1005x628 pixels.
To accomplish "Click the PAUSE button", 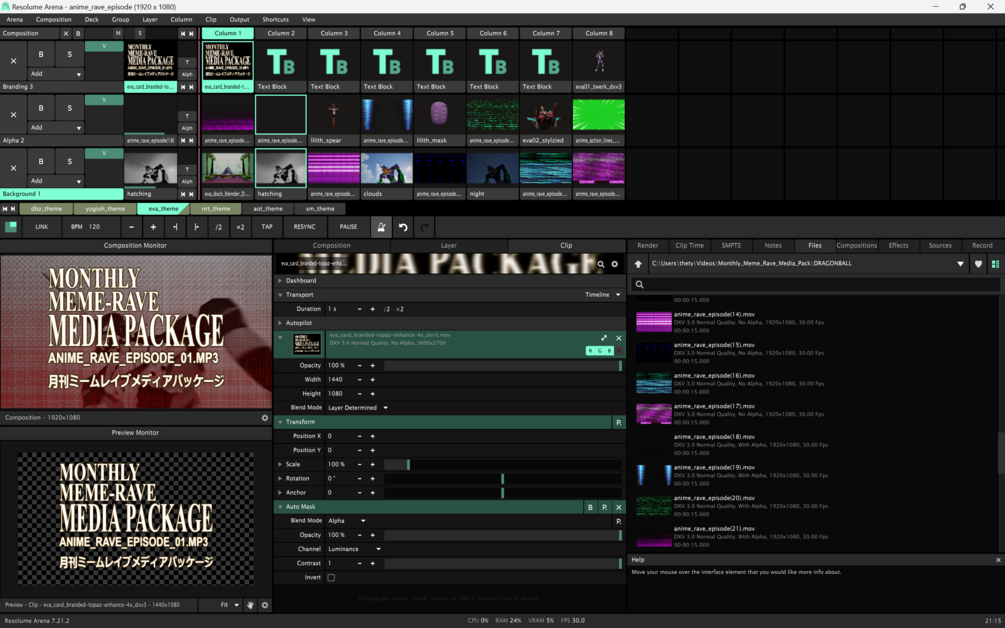I will [348, 227].
